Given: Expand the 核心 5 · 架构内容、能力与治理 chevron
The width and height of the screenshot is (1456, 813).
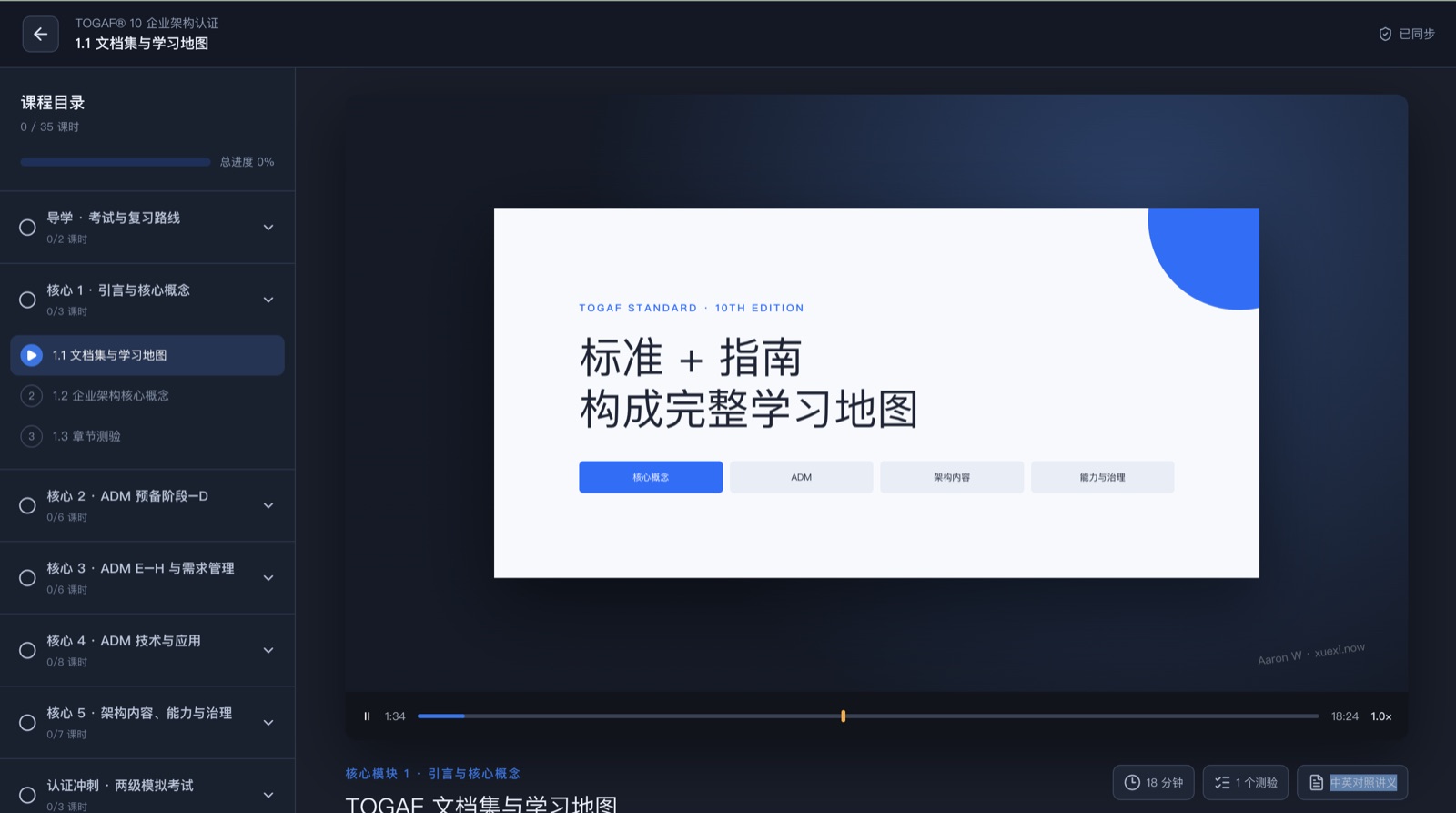Looking at the screenshot, I should point(268,723).
